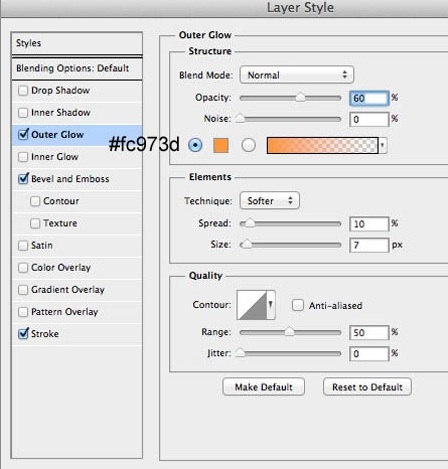
Task: Select the solid color radio button
Action: coord(195,145)
